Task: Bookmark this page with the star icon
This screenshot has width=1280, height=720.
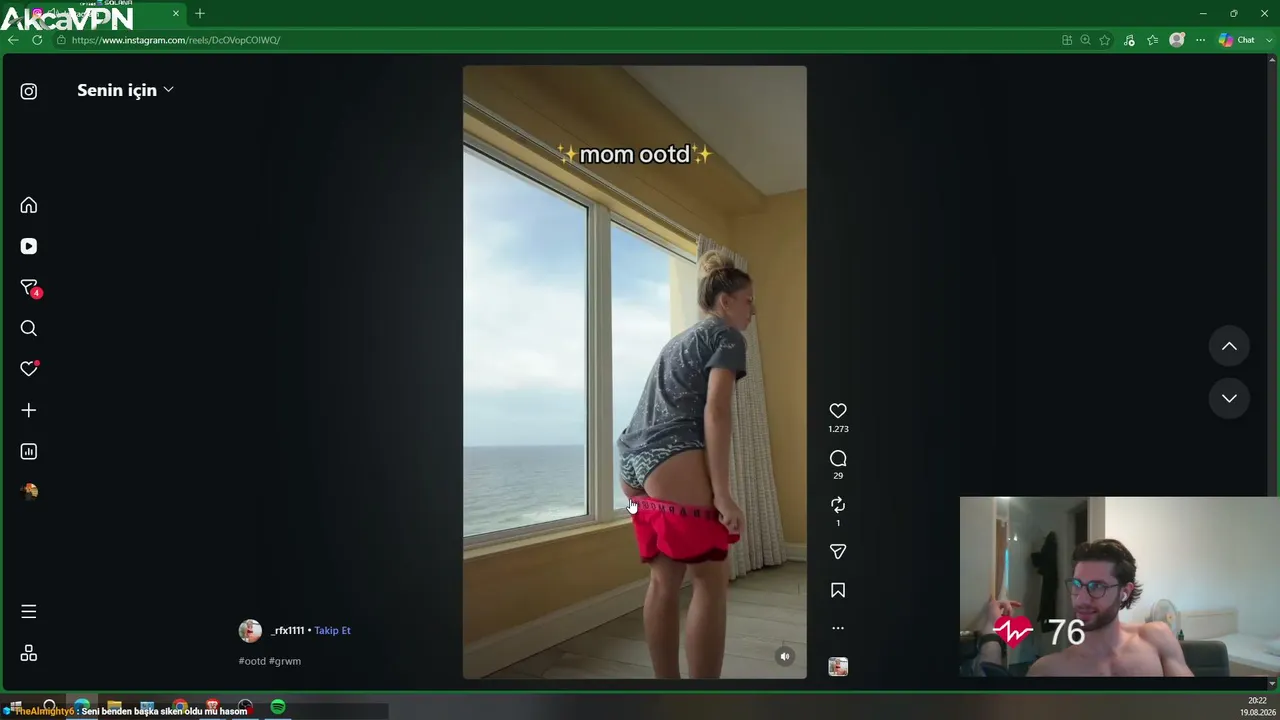Action: pyautogui.click(x=1105, y=40)
